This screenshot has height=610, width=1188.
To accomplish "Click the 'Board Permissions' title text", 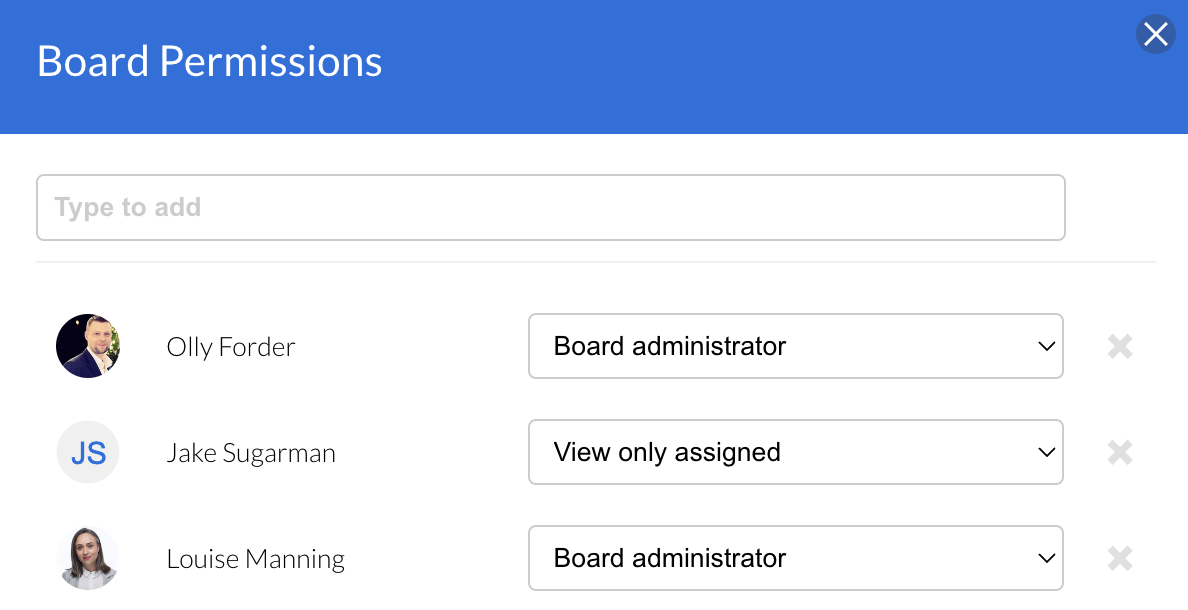I will pyautogui.click(x=210, y=62).
